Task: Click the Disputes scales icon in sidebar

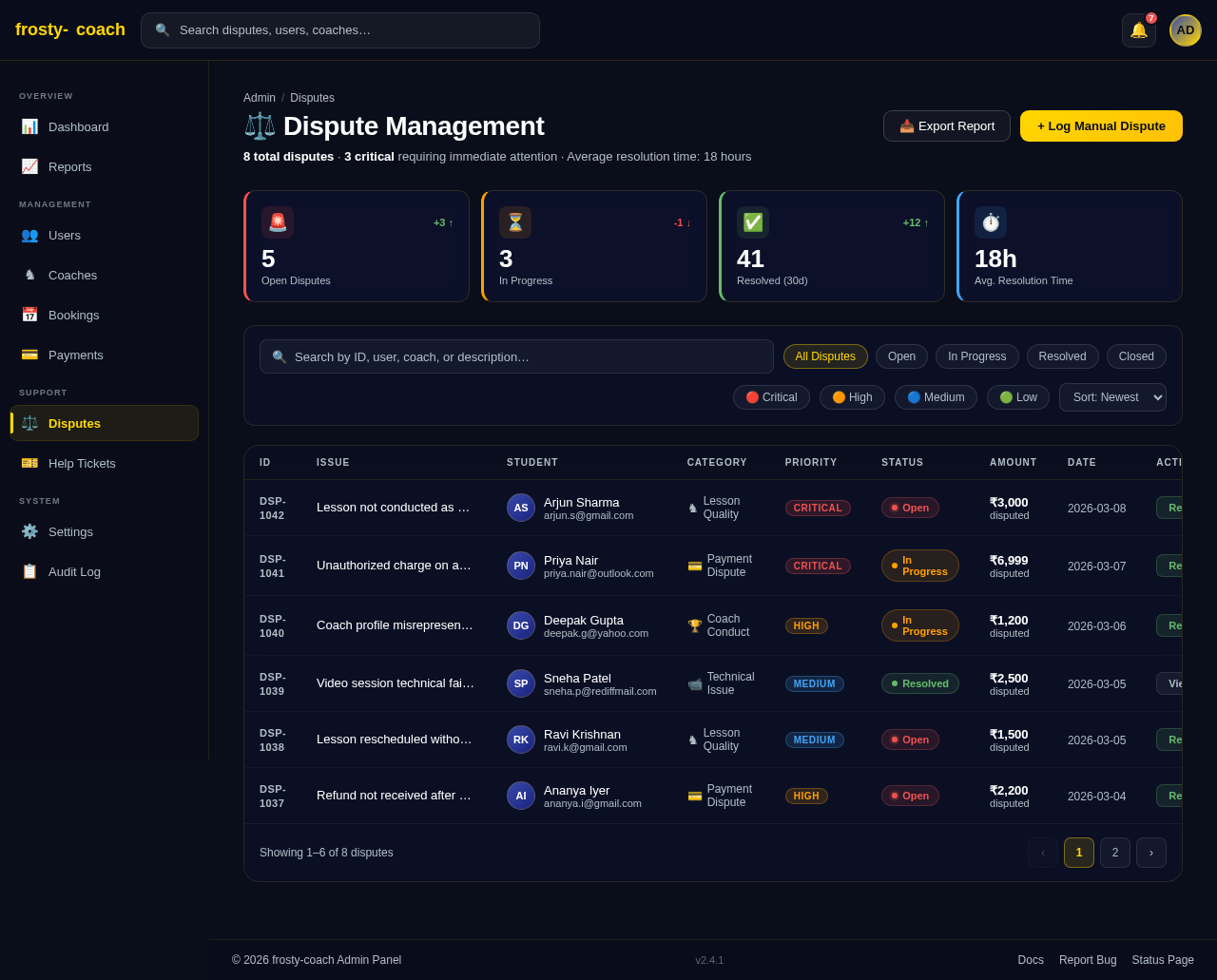Action: [x=29, y=423]
